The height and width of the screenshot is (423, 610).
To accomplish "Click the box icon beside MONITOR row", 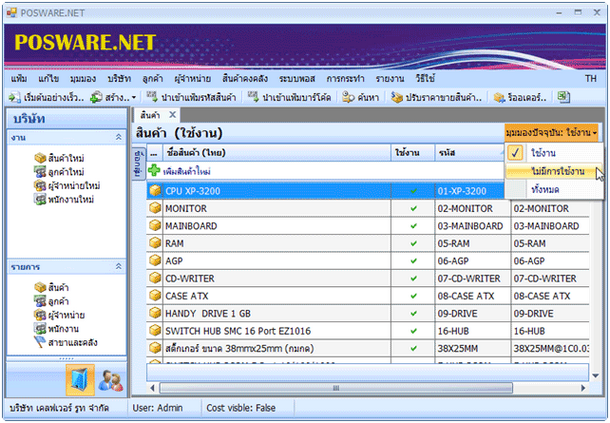I will pyautogui.click(x=155, y=209).
